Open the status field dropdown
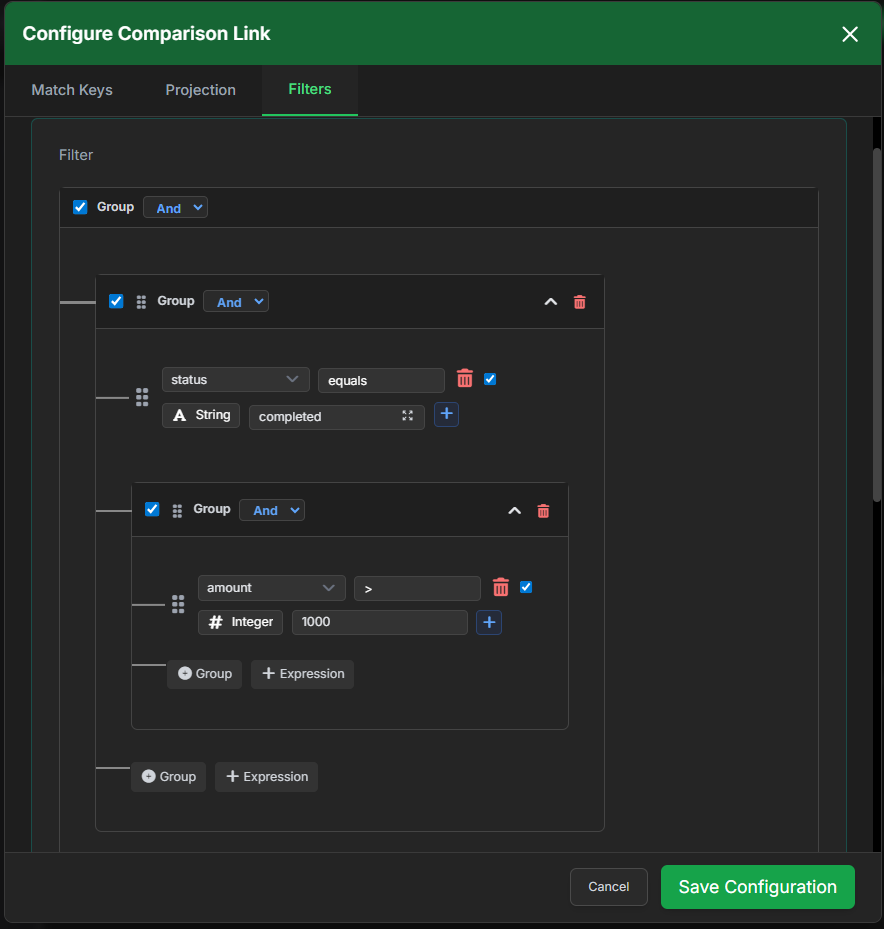 pos(235,380)
